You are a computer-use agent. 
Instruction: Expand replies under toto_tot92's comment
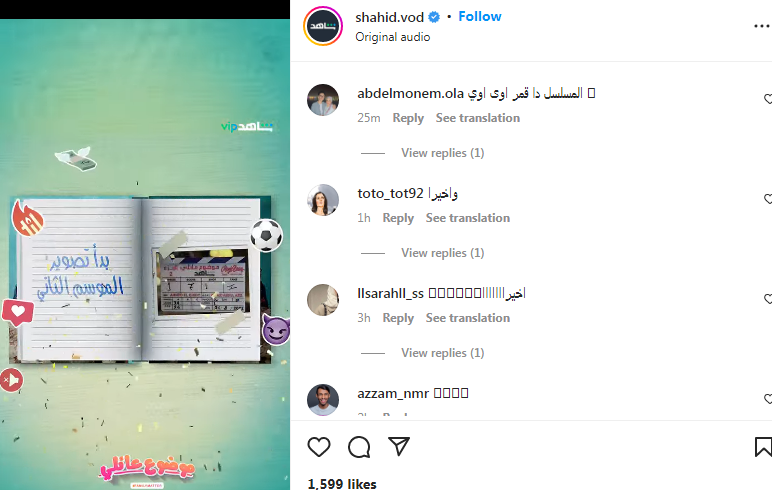[x=443, y=253]
